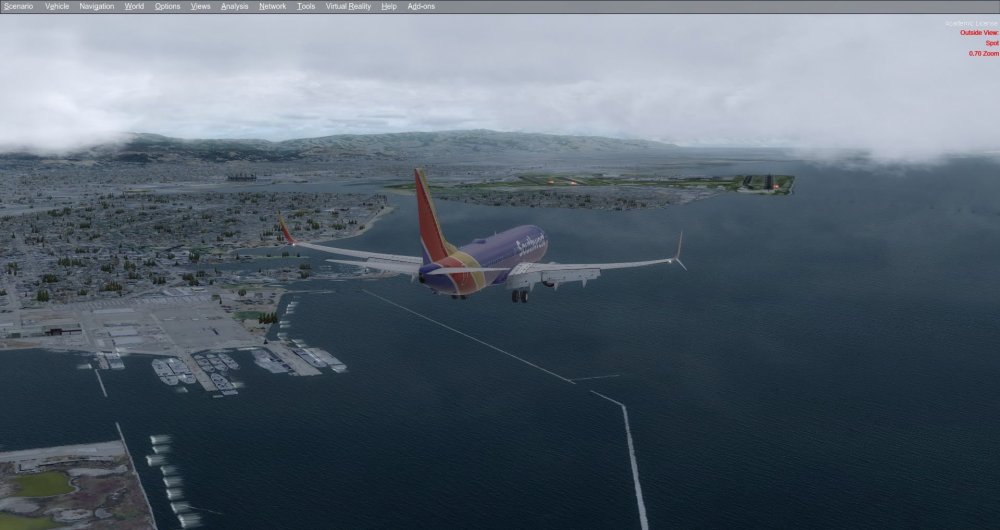
Task: Open the Scenario menu
Action: point(18,6)
